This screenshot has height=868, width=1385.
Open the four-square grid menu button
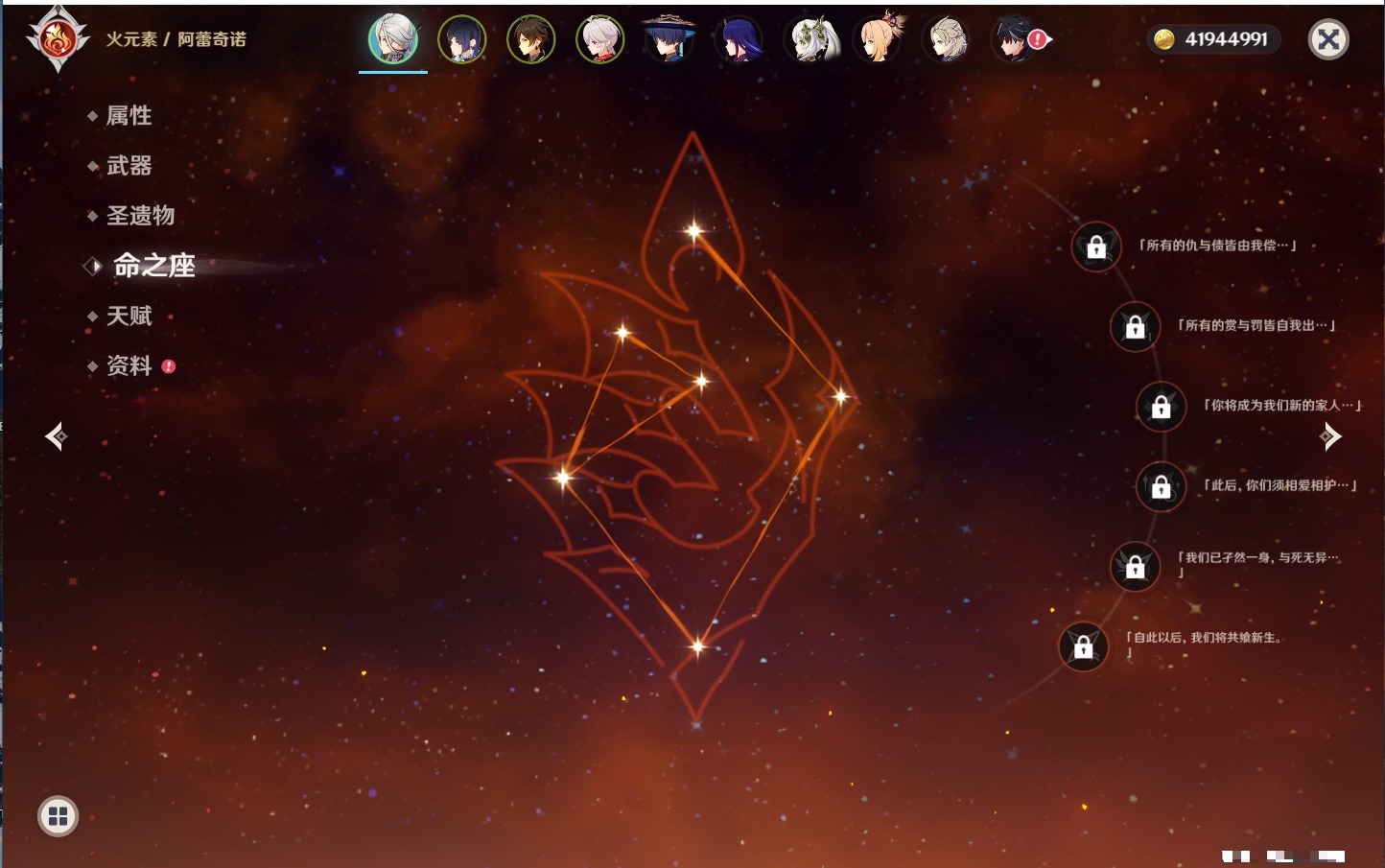pos(58,816)
